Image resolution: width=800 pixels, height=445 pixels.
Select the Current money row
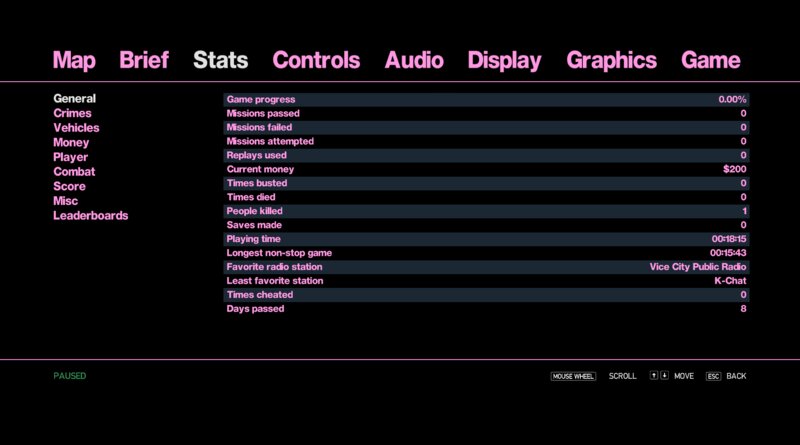[x=486, y=169]
